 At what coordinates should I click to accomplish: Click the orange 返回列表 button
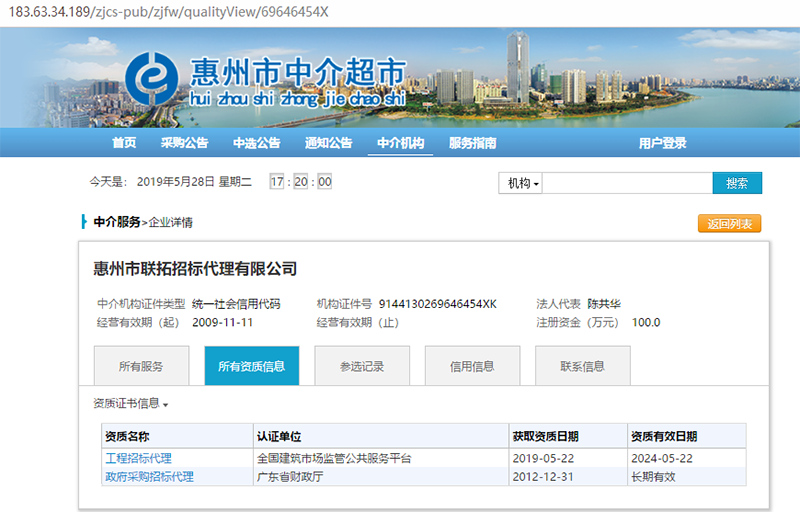pos(729,224)
